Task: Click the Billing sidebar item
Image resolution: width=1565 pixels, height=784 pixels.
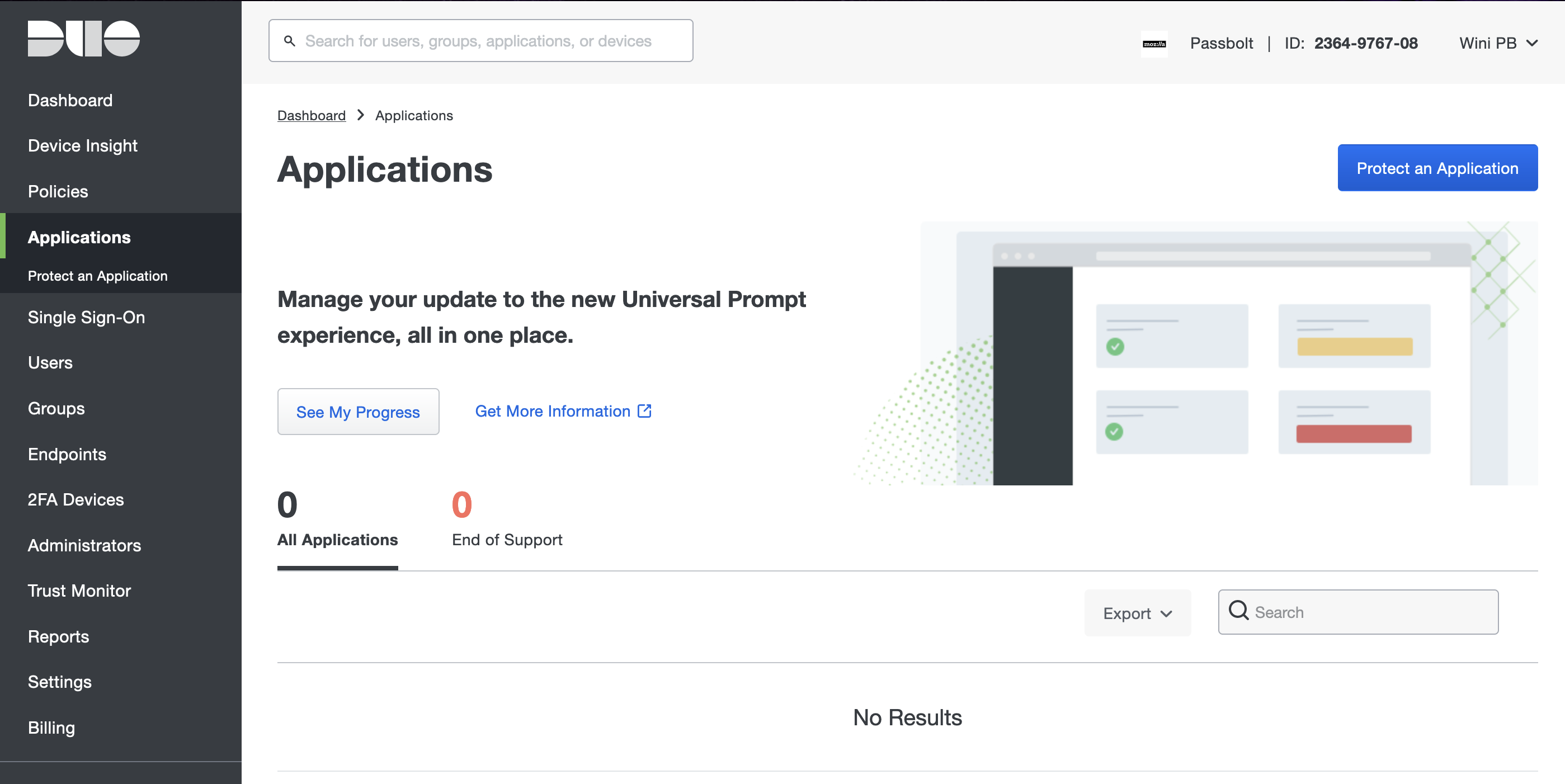Action: click(x=53, y=727)
